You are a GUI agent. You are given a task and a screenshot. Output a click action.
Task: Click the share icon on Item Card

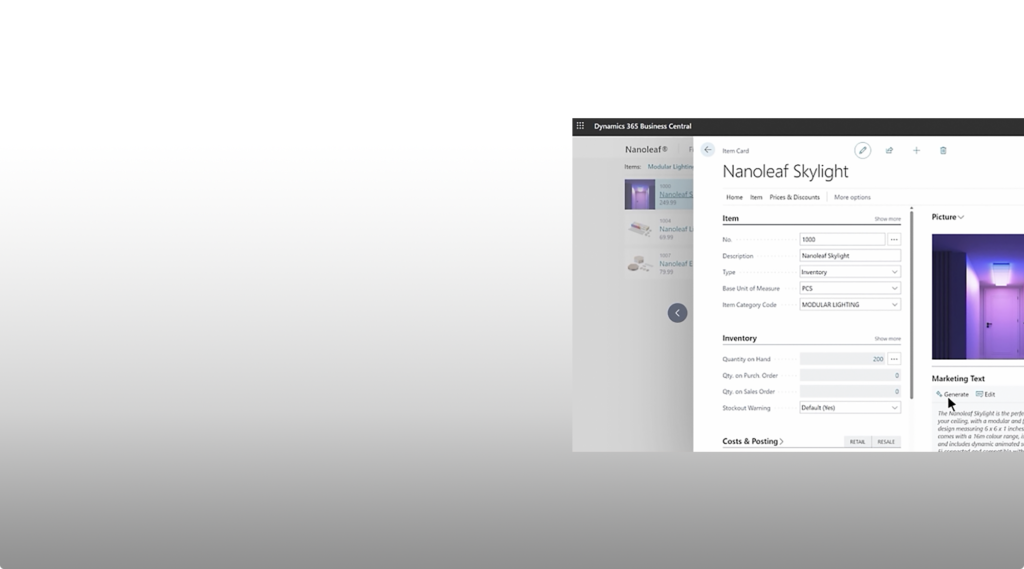pos(889,150)
